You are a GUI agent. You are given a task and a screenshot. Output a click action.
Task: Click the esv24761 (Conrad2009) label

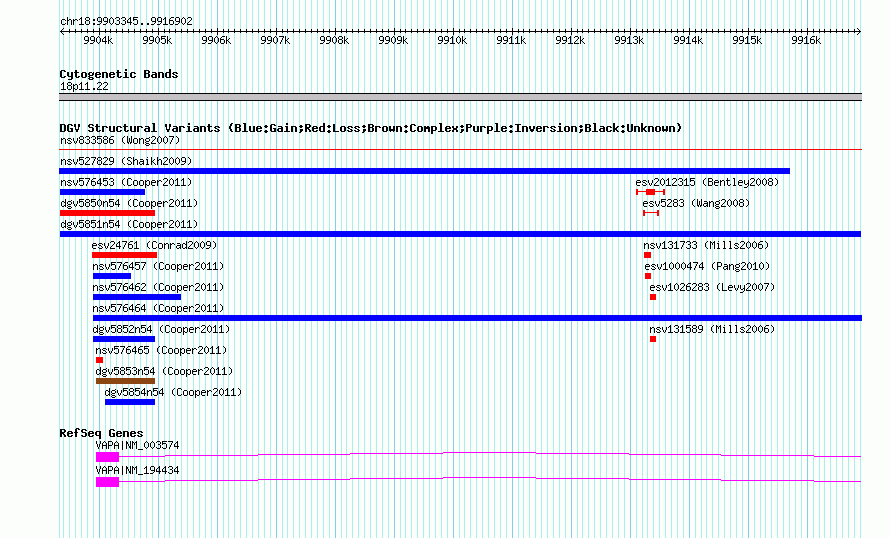coord(154,245)
